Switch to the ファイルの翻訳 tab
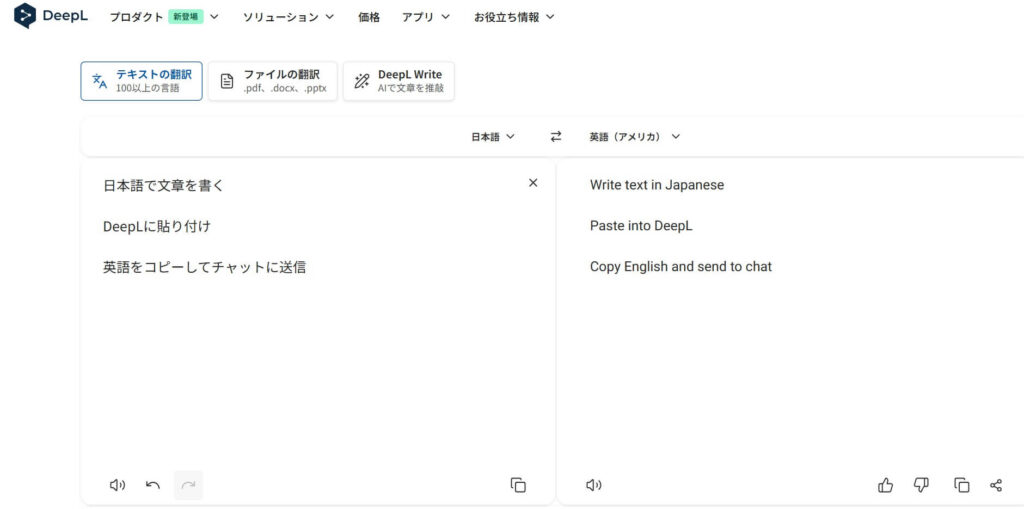1024x509 pixels. click(272, 81)
